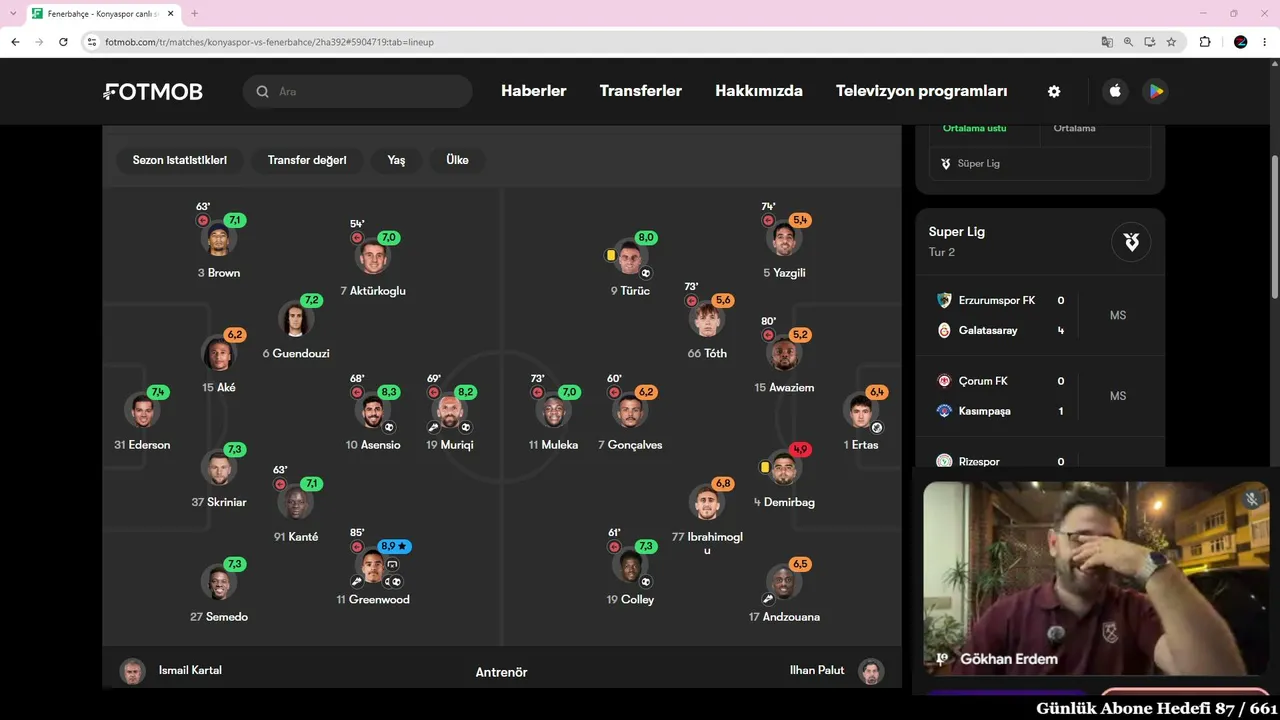
Task: Click Ibrahimoglu's player photo
Action: tap(707, 504)
